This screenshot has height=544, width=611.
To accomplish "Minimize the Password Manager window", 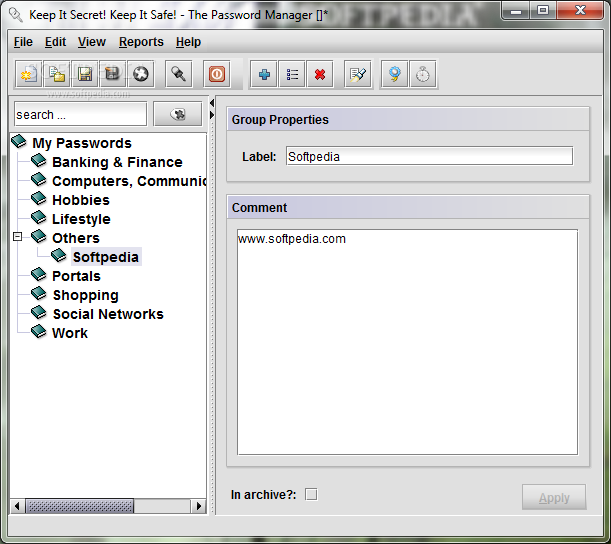I will coord(516,11).
